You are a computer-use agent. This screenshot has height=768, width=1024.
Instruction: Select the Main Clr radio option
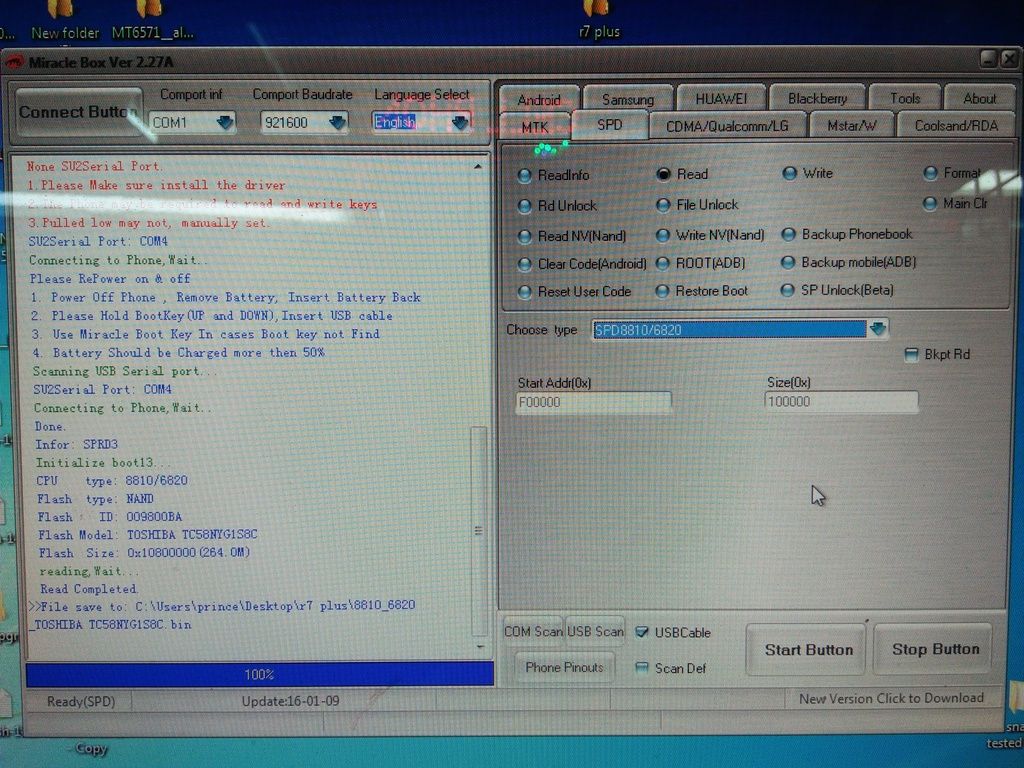tap(955, 204)
